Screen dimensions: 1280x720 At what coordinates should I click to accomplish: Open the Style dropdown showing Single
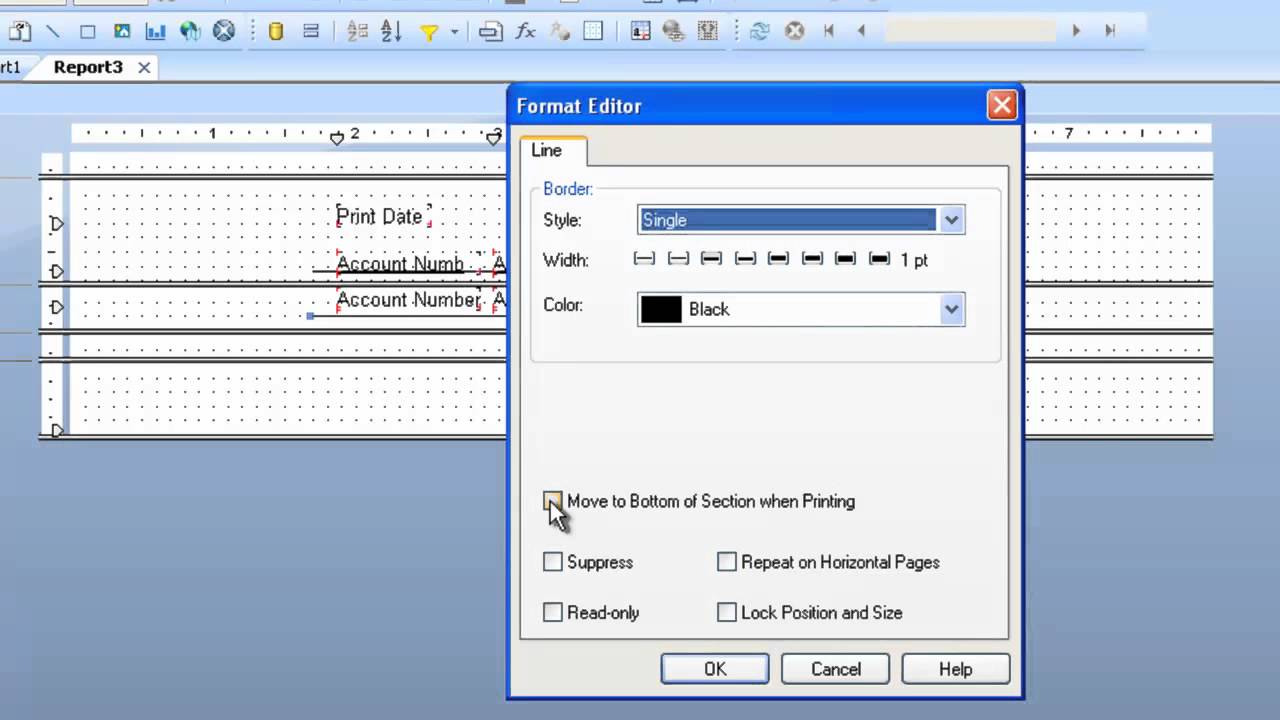tap(951, 220)
